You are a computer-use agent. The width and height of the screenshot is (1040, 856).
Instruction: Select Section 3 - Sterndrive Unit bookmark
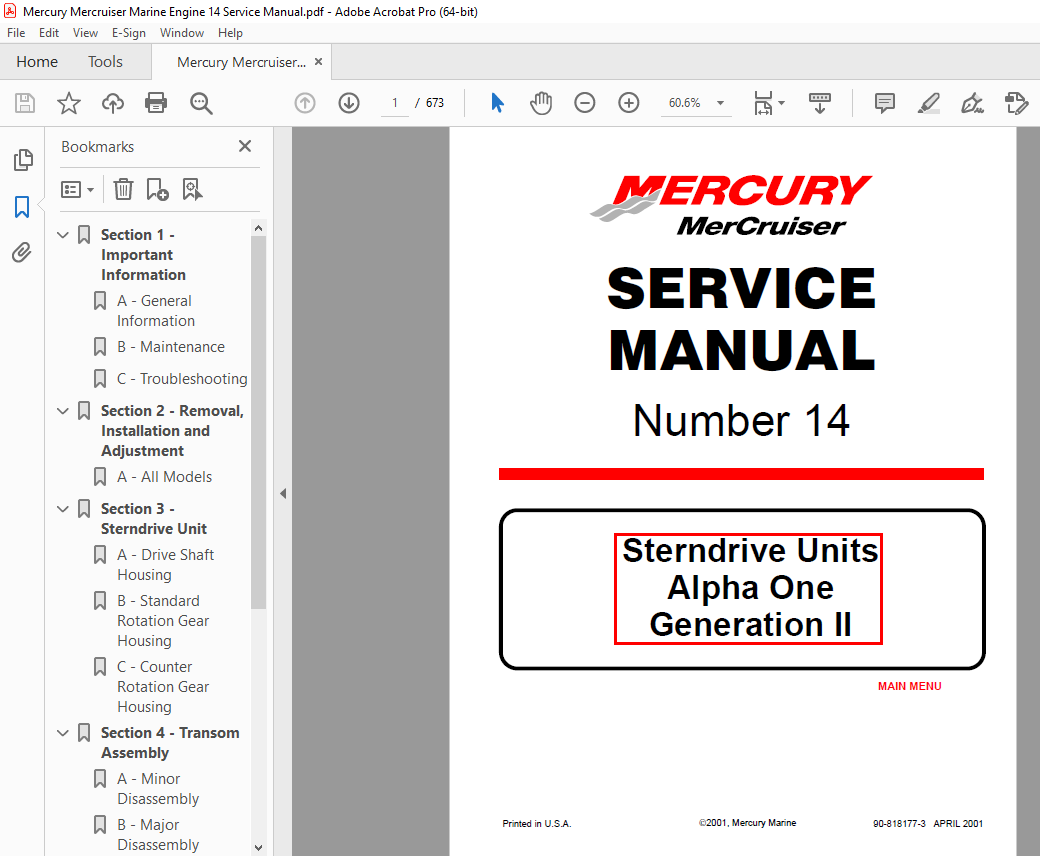click(154, 519)
